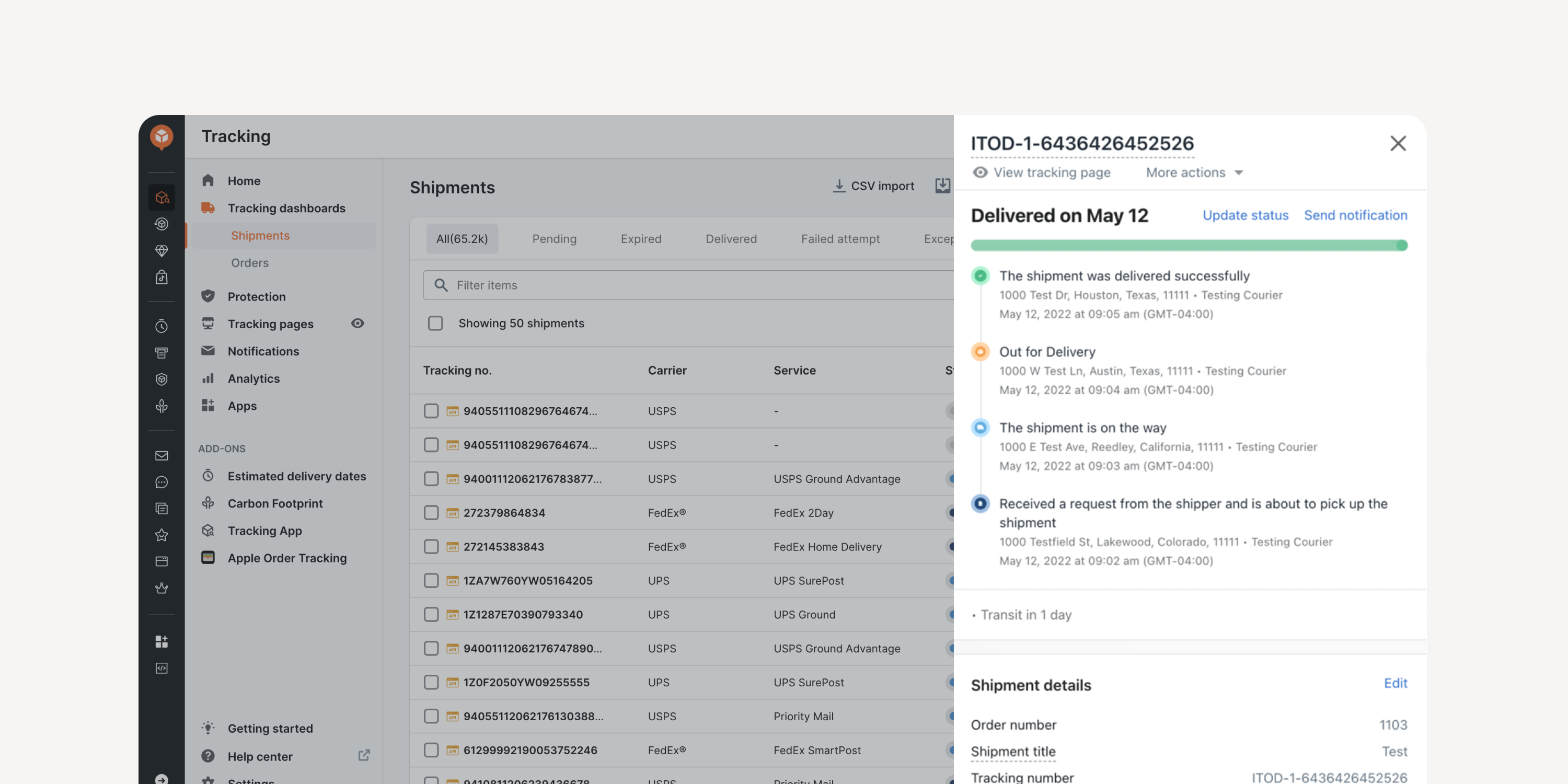Switch to the Failed attempt tab
Screen dimensions: 1568x784
pos(840,239)
